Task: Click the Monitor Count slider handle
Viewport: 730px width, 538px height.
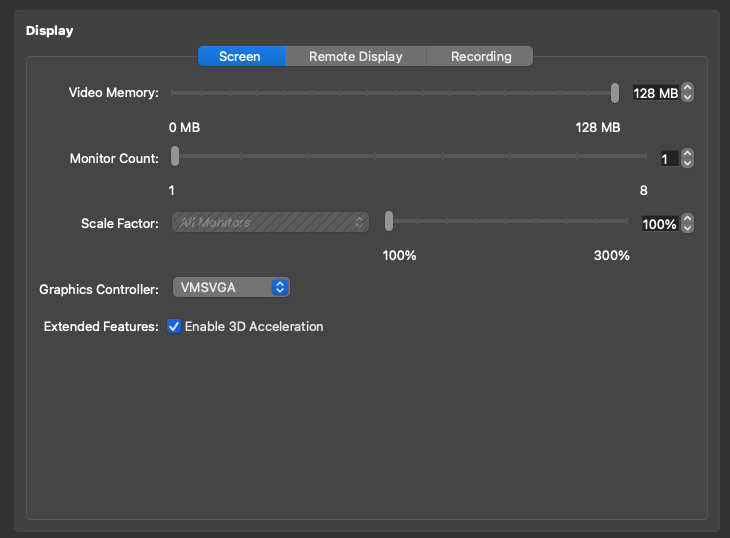Action: point(175,156)
